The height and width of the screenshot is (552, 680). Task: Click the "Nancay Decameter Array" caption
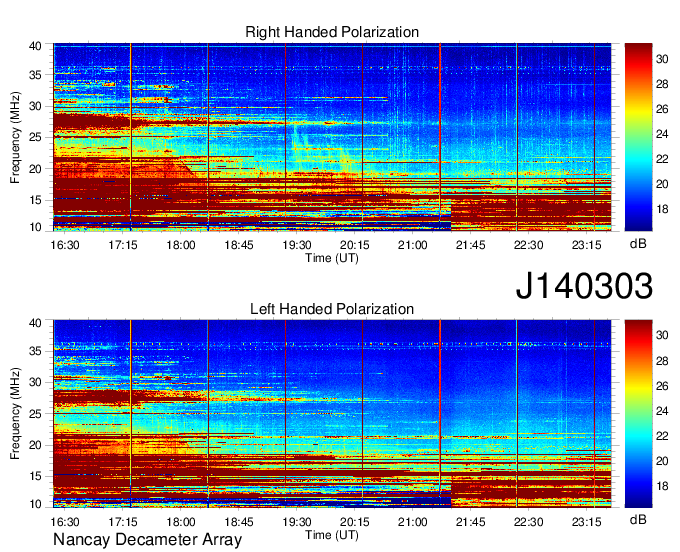(147, 540)
